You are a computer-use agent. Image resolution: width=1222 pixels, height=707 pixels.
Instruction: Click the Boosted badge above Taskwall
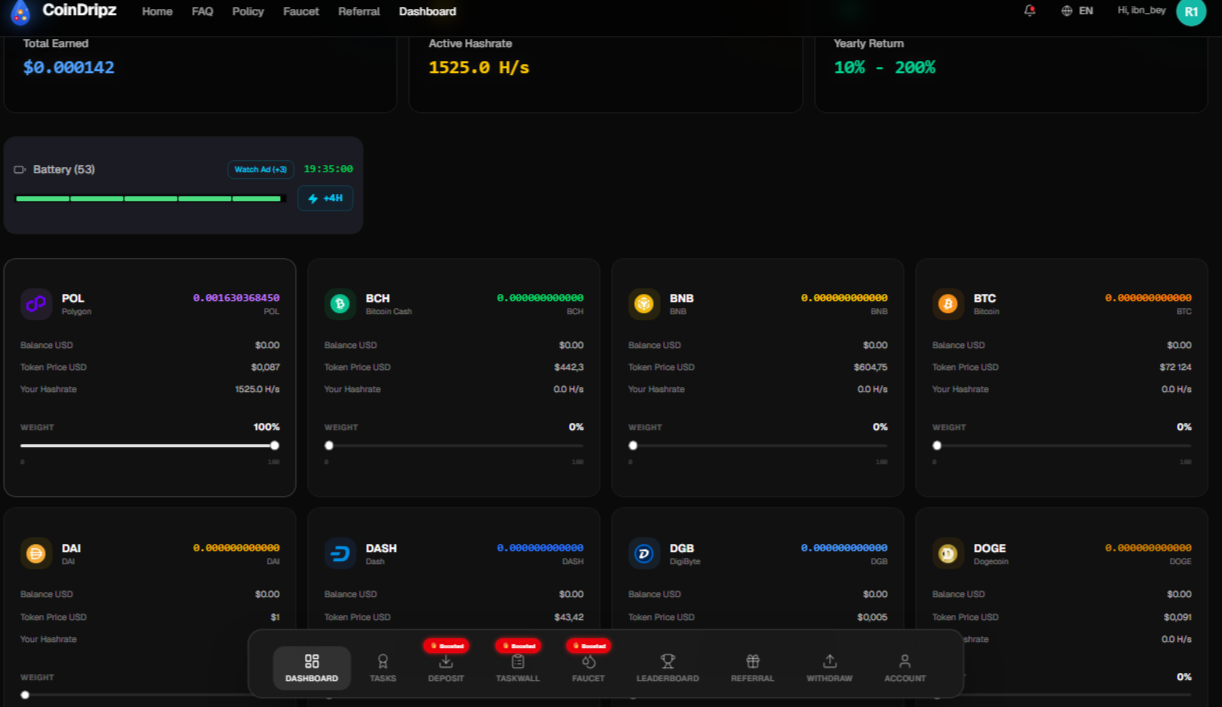coord(518,646)
